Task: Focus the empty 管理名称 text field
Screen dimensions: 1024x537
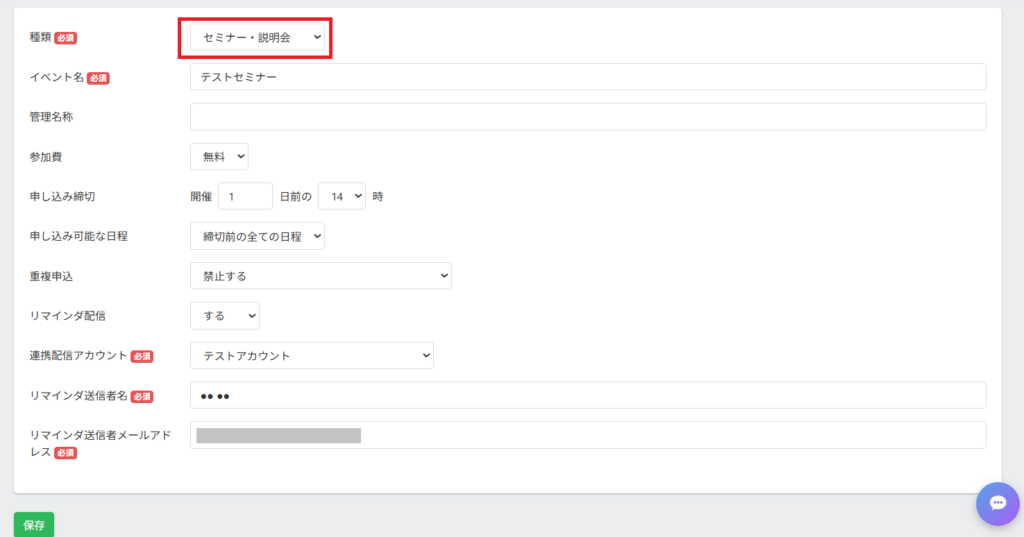Action: click(x=587, y=117)
